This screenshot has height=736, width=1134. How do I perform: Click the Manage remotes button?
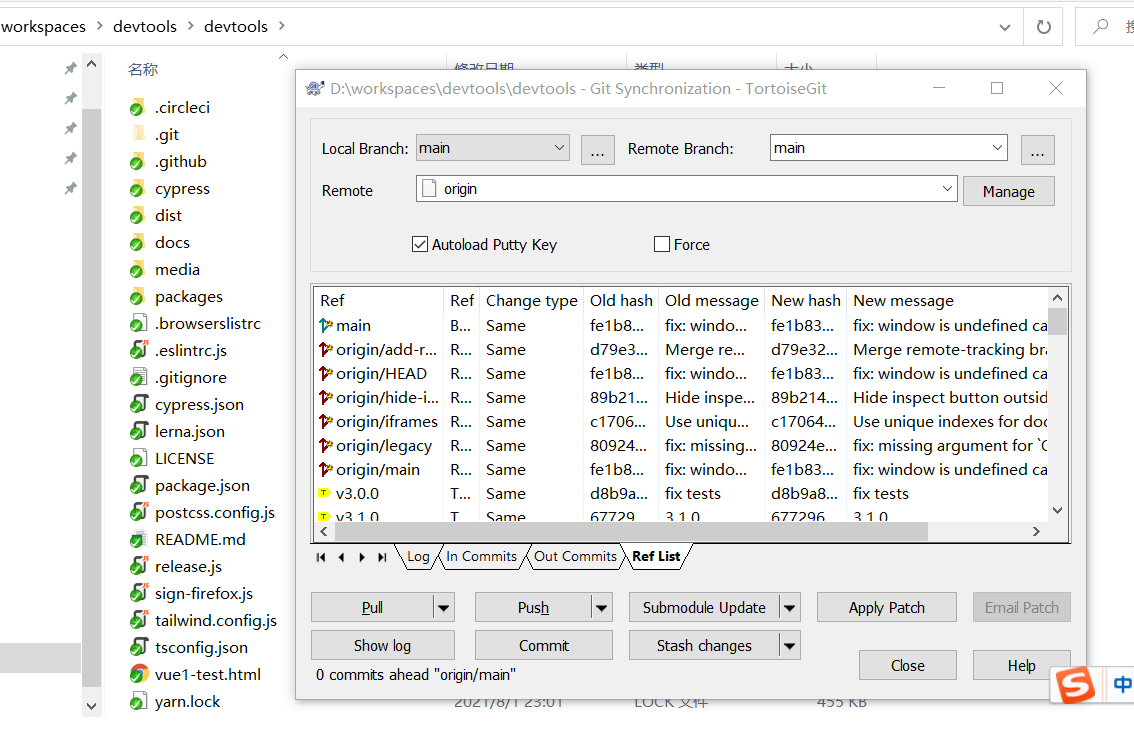(x=1008, y=192)
